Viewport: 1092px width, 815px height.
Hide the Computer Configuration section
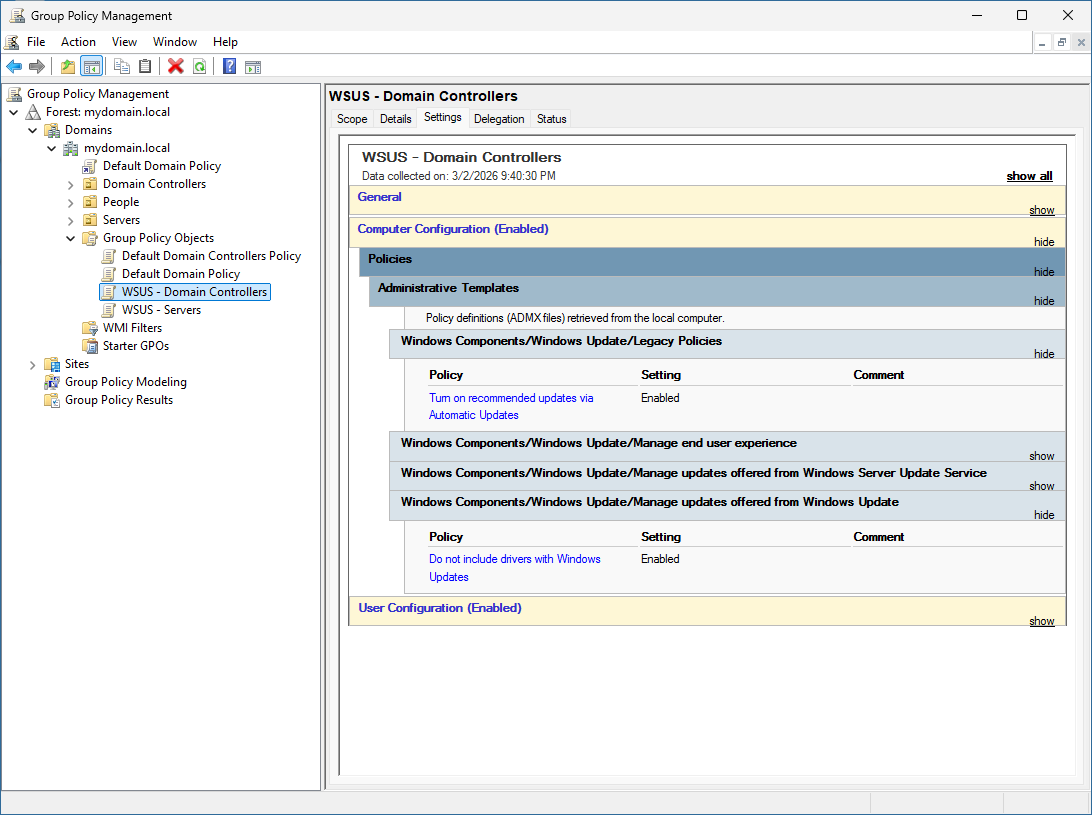[x=1044, y=242]
